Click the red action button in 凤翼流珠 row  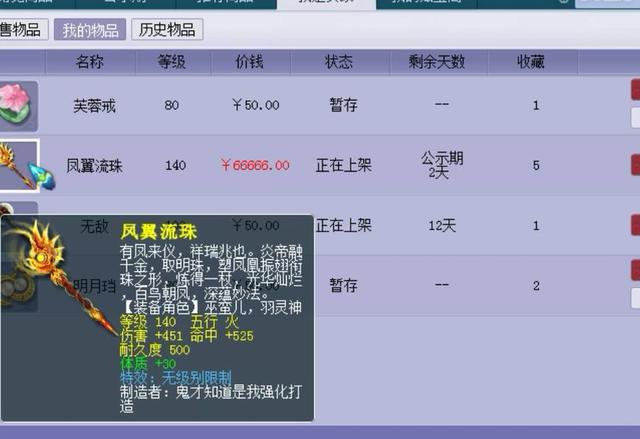pyautogui.click(x=636, y=165)
